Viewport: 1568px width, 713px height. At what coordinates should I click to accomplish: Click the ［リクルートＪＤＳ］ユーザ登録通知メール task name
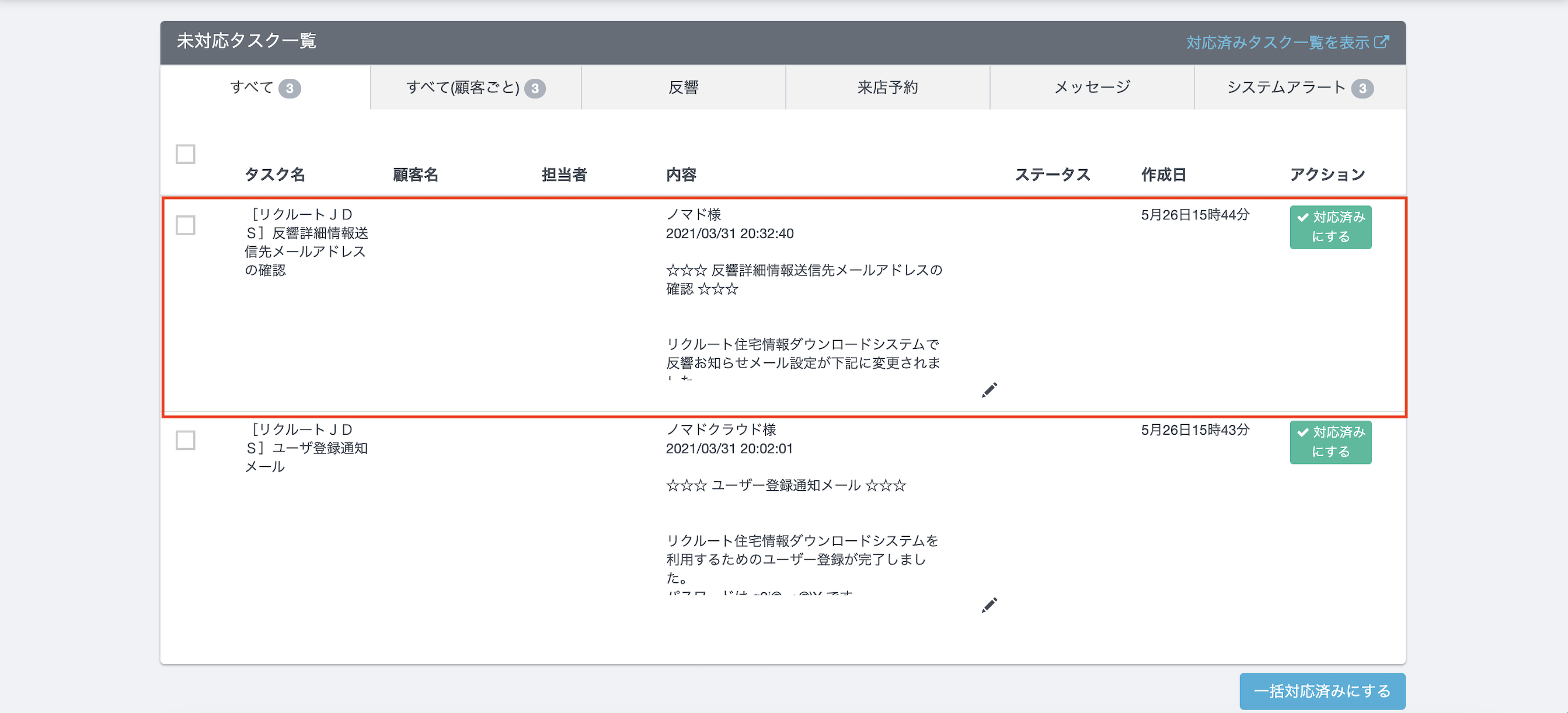306,448
